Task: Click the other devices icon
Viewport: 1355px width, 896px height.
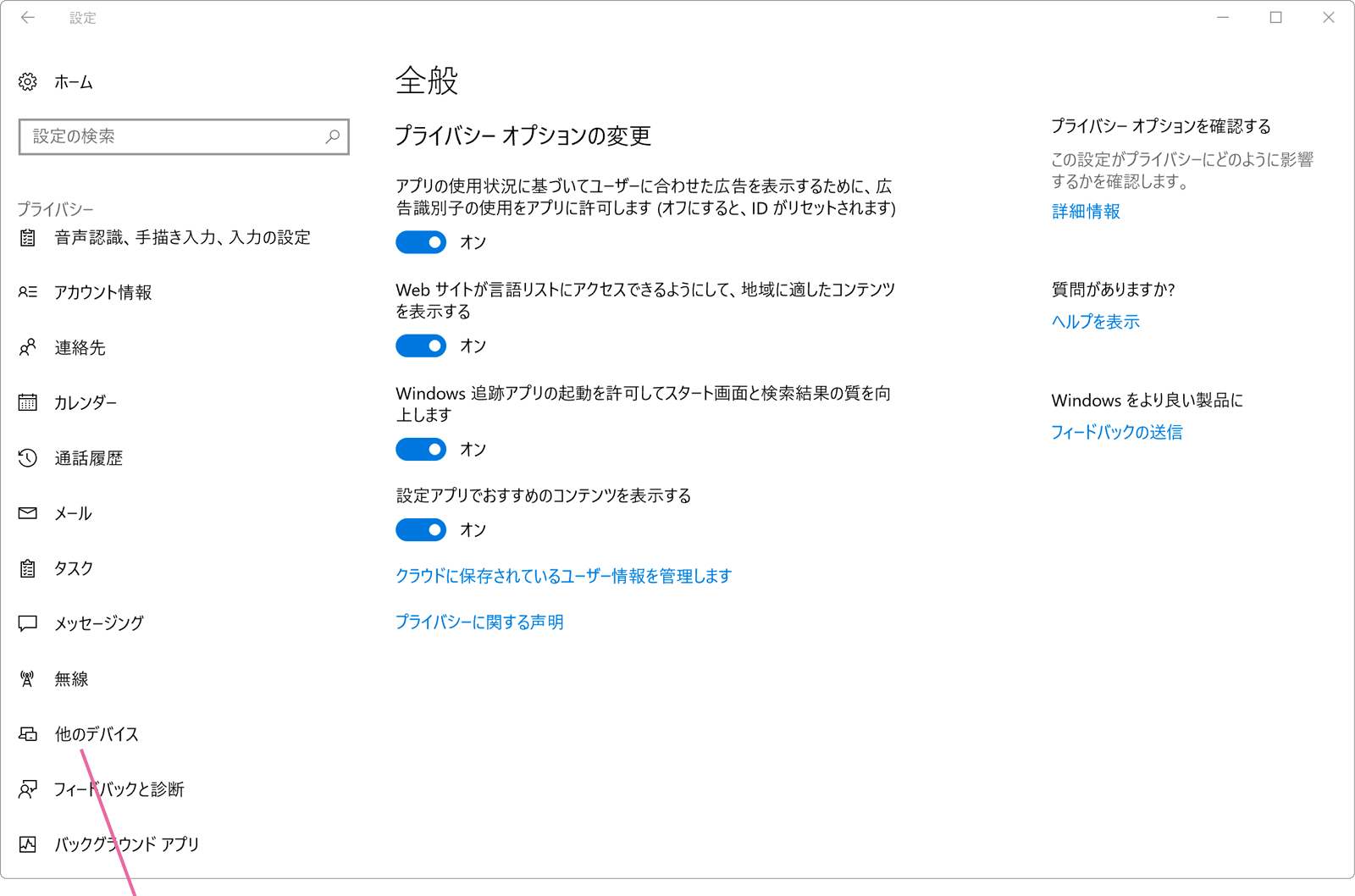Action: point(28,734)
